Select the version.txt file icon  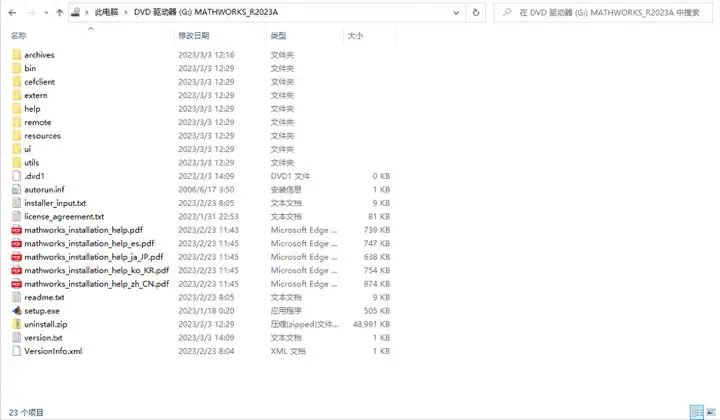(17, 337)
